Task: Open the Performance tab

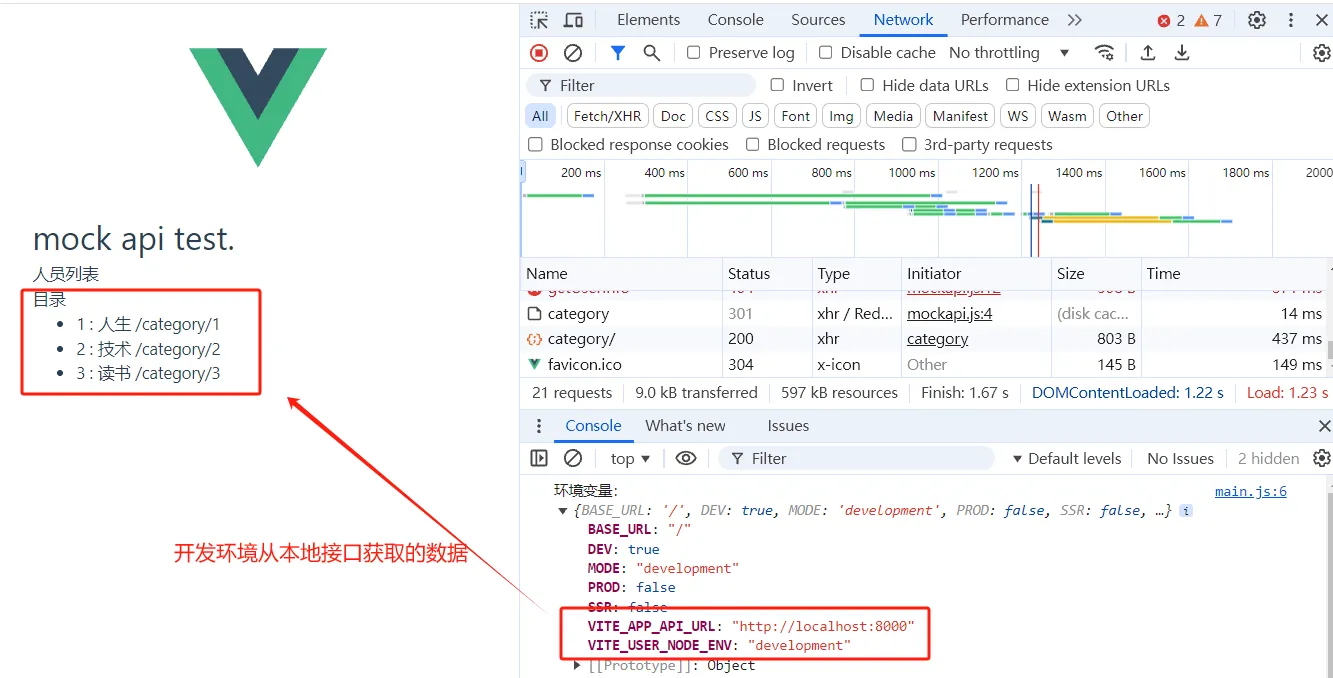Action: coord(1004,20)
